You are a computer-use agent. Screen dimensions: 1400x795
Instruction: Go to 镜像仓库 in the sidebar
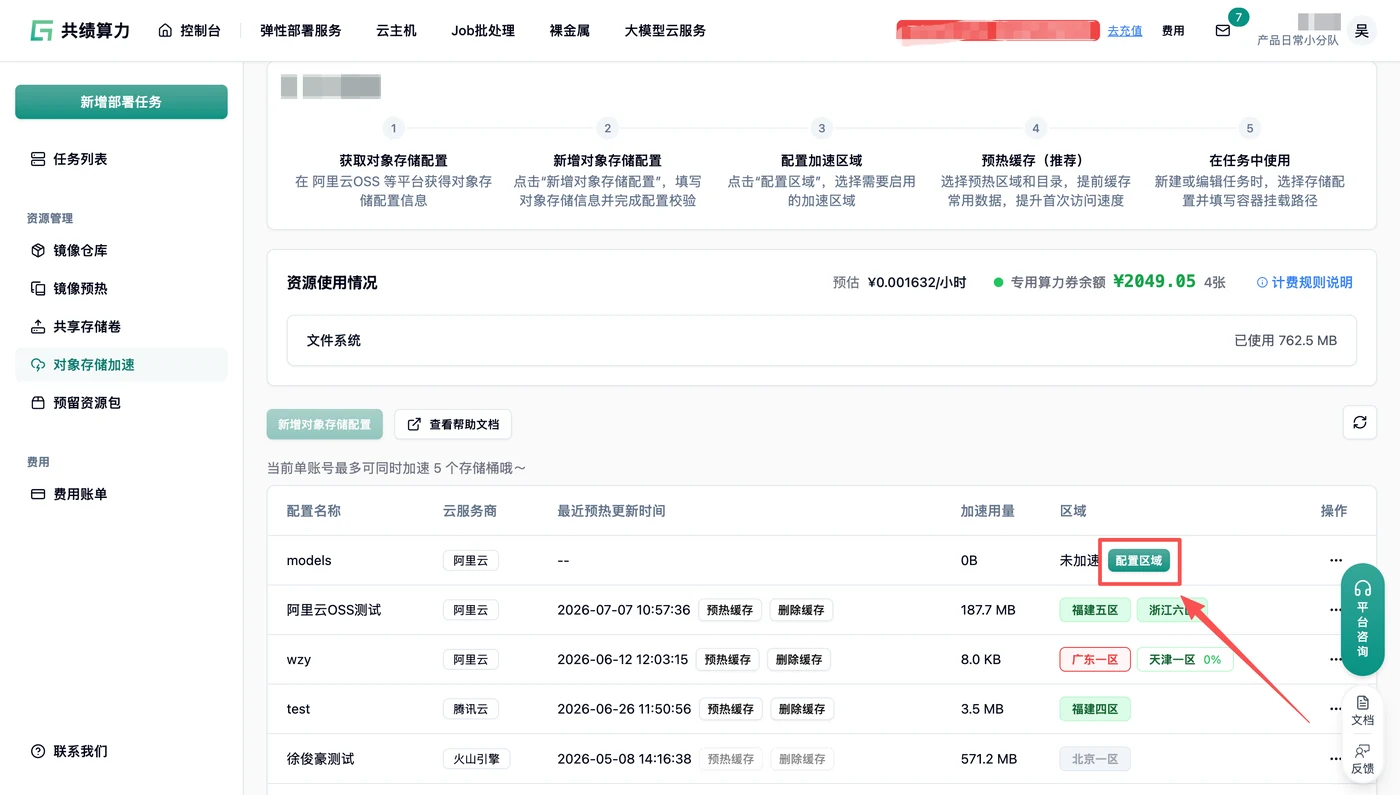(x=121, y=251)
